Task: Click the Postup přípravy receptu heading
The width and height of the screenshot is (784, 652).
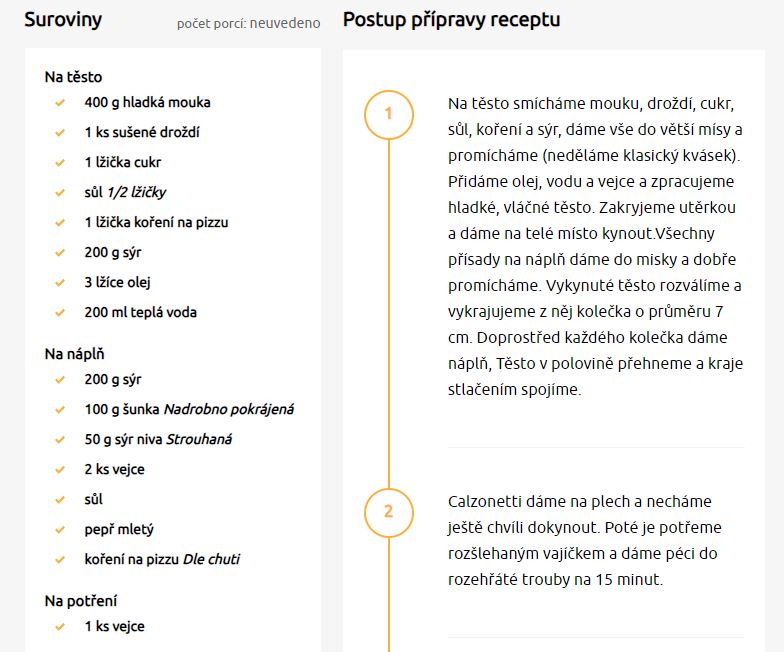Action: tap(451, 20)
